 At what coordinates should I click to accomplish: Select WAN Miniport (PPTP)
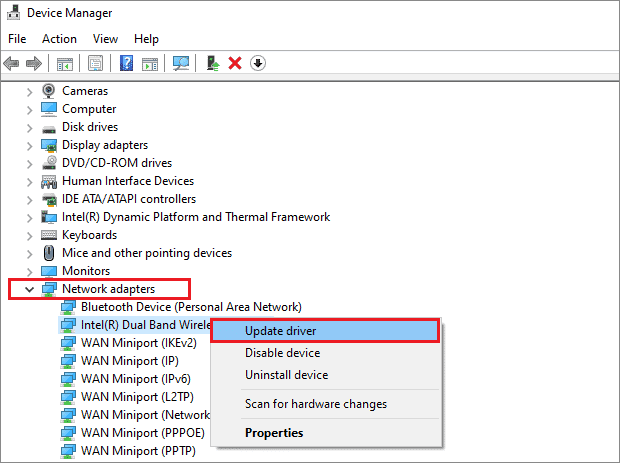[x=138, y=451]
